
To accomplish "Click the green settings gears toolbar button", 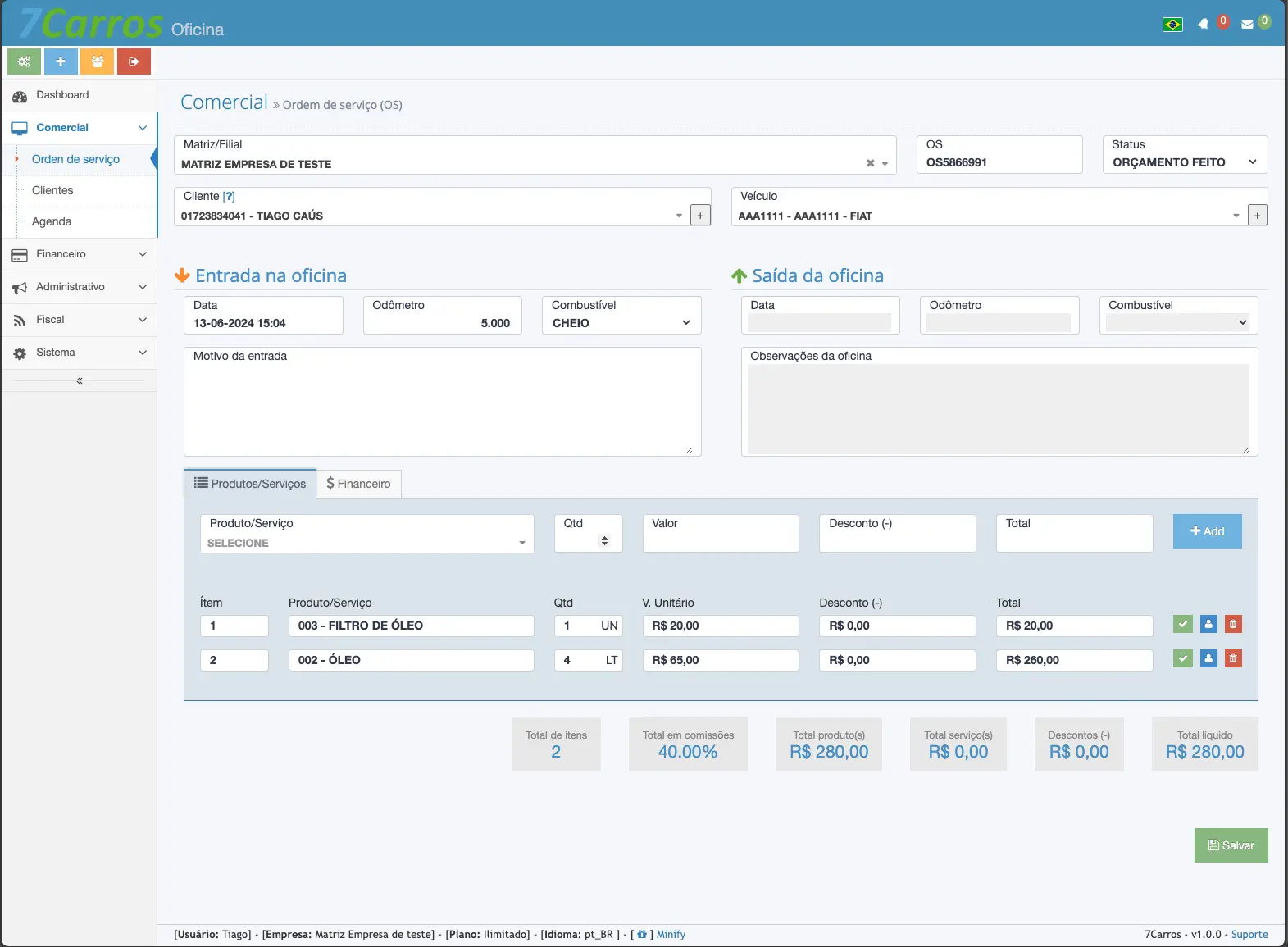I will click(24, 61).
